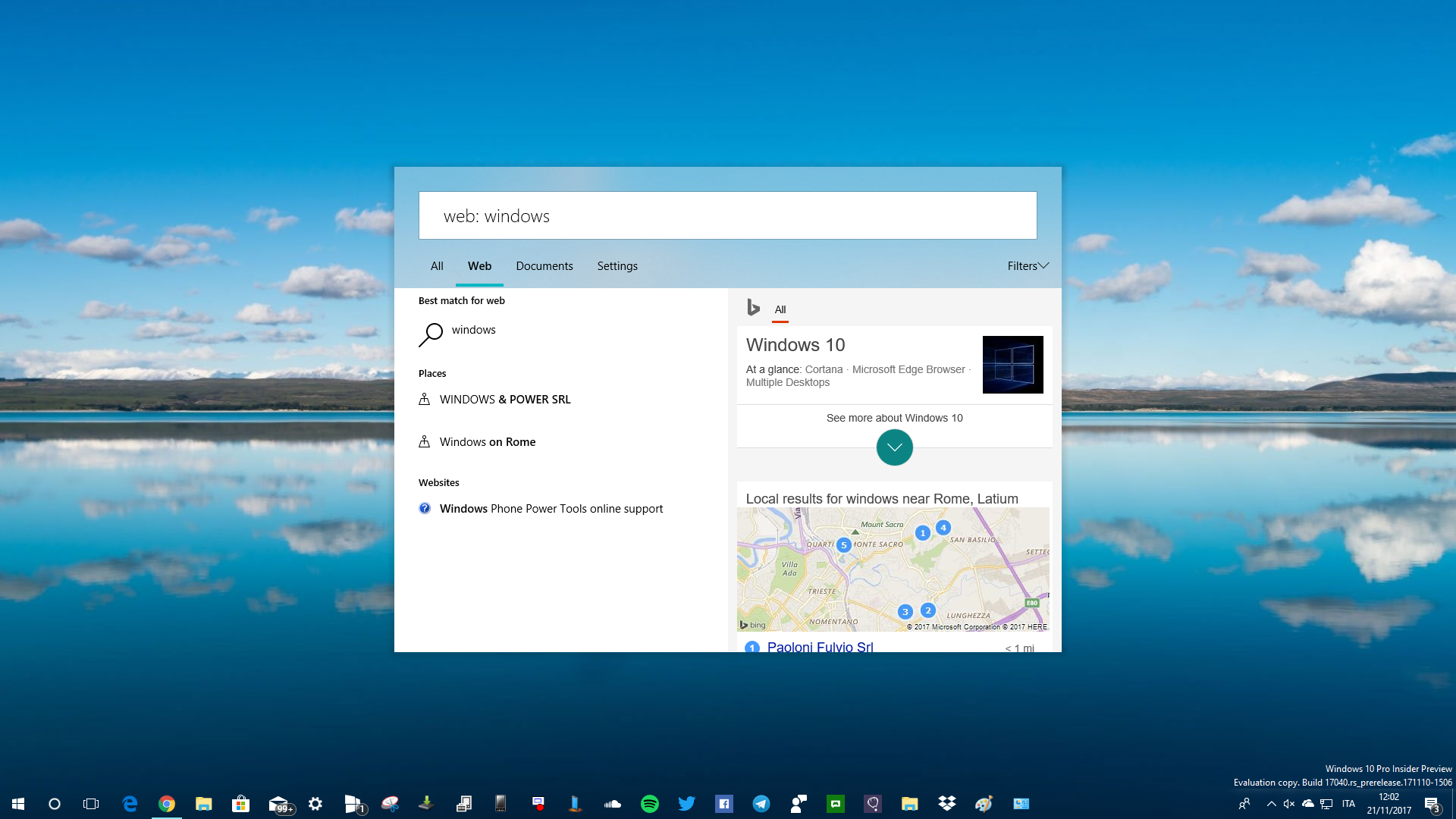
Task: Switch ITA input language indicator
Action: point(1348,804)
